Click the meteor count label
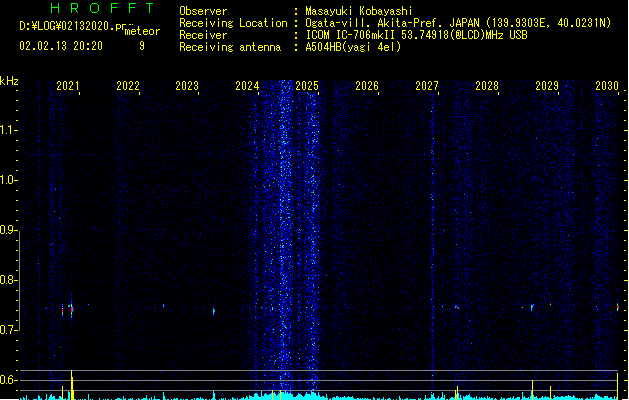 pos(142,31)
